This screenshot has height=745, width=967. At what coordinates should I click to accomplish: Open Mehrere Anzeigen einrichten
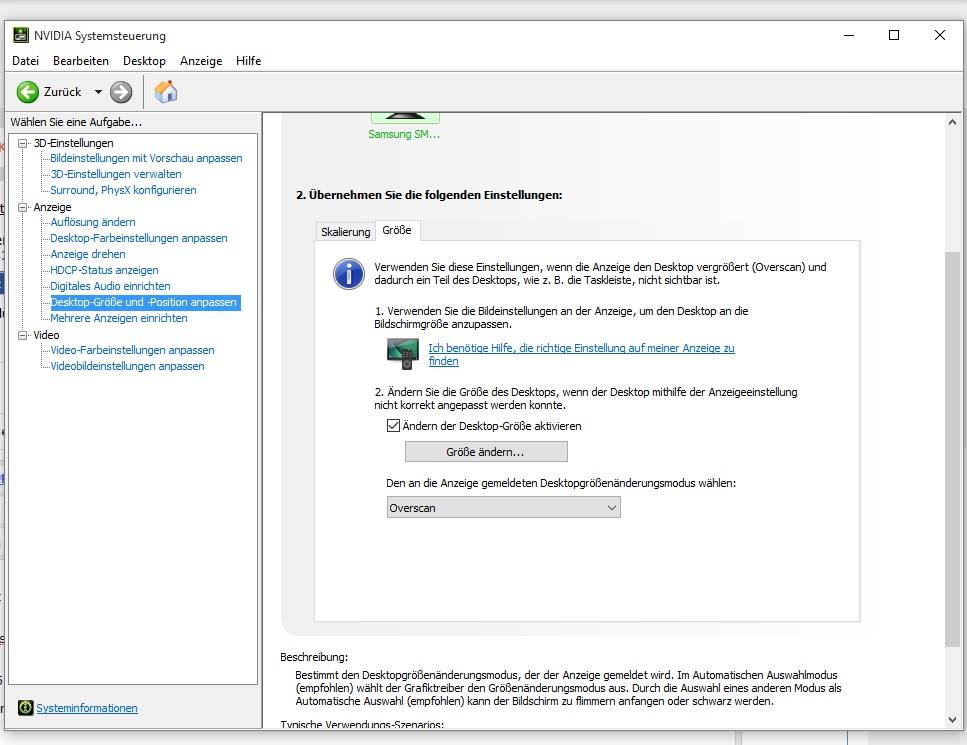(x=119, y=318)
